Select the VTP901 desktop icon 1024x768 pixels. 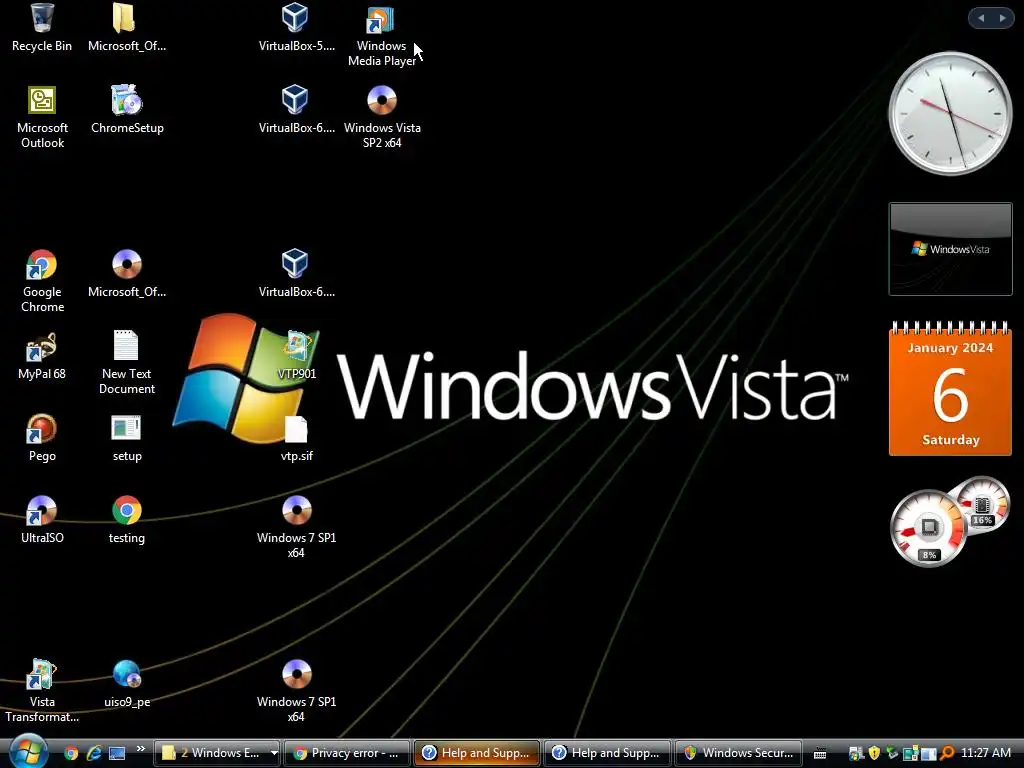[x=296, y=356]
